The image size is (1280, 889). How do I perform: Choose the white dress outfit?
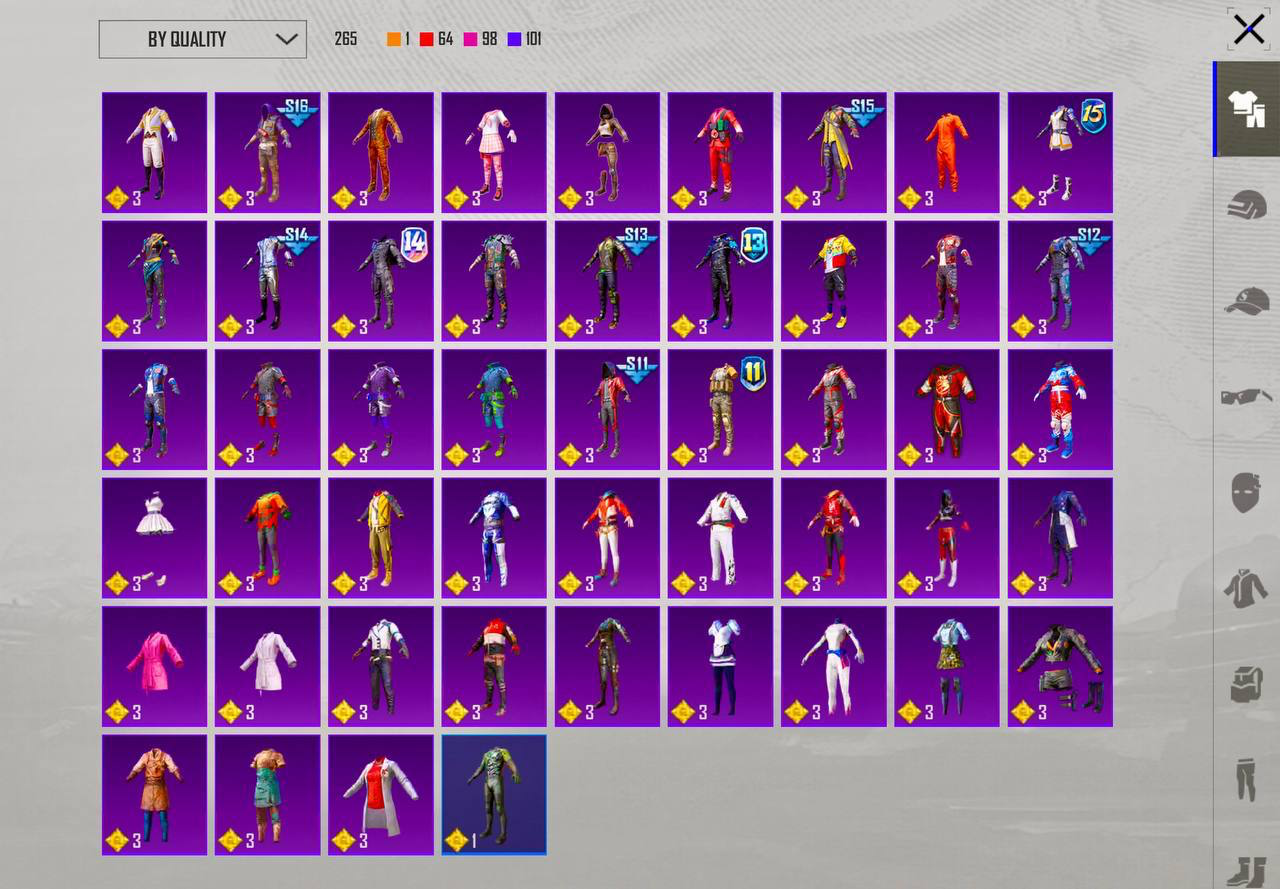[155, 538]
